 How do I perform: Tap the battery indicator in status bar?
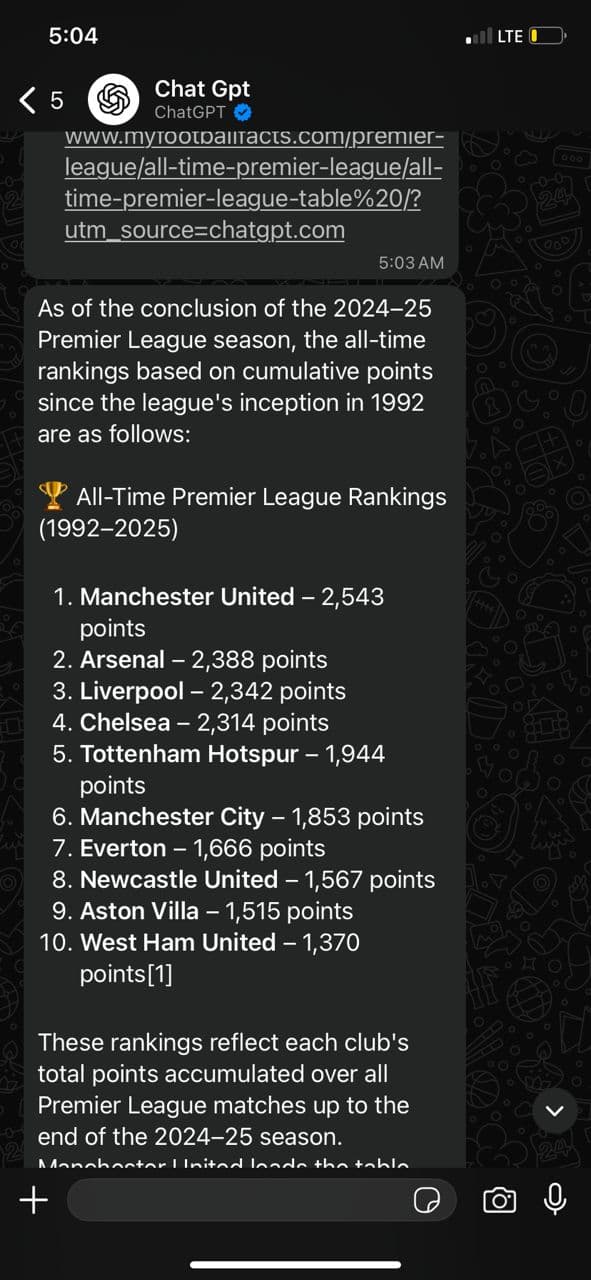click(548, 36)
